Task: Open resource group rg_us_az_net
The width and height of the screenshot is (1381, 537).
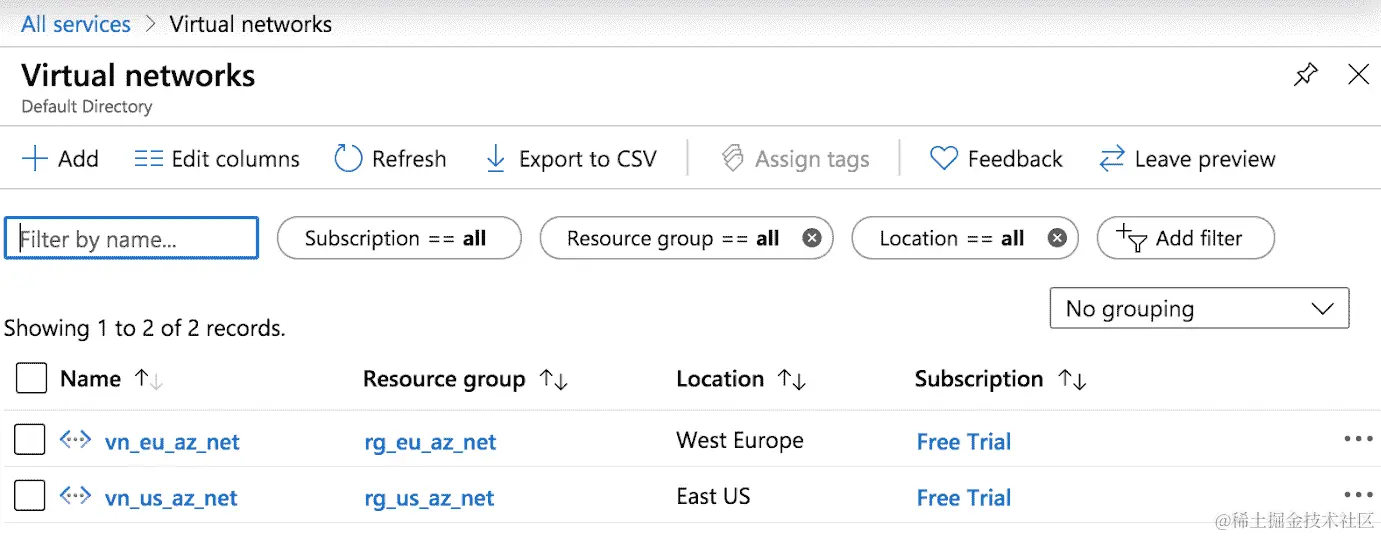Action: [x=429, y=498]
